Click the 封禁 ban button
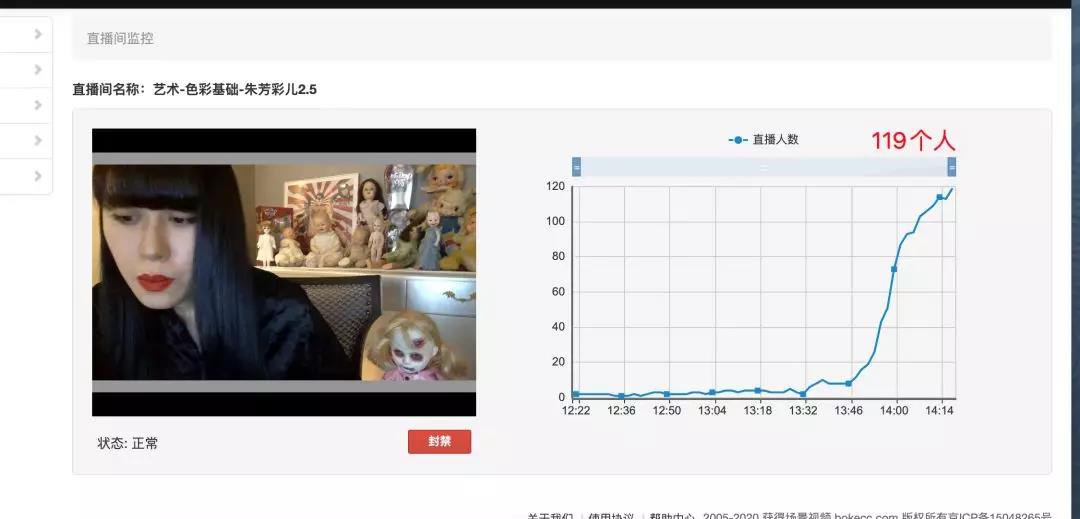This screenshot has width=1080, height=519. 439,442
